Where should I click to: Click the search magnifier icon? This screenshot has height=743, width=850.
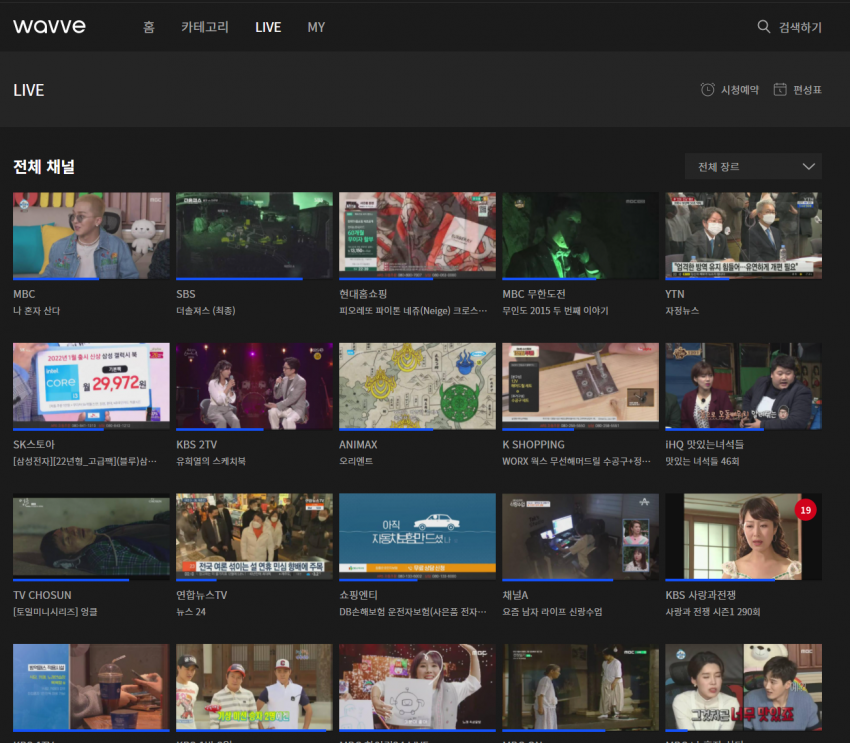click(763, 27)
